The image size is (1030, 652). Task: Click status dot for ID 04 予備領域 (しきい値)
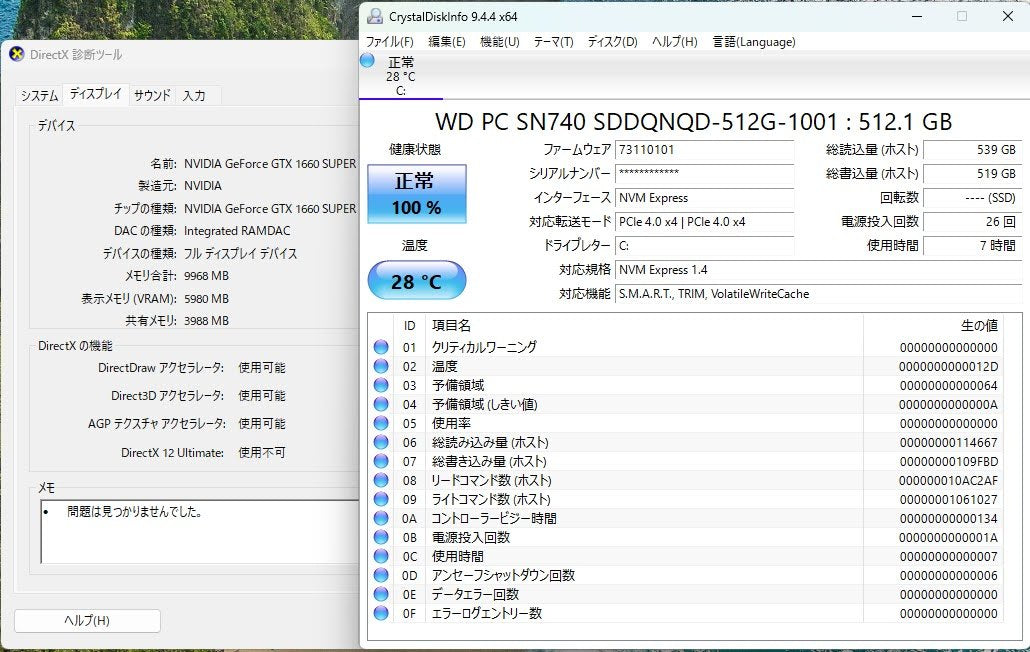381,404
